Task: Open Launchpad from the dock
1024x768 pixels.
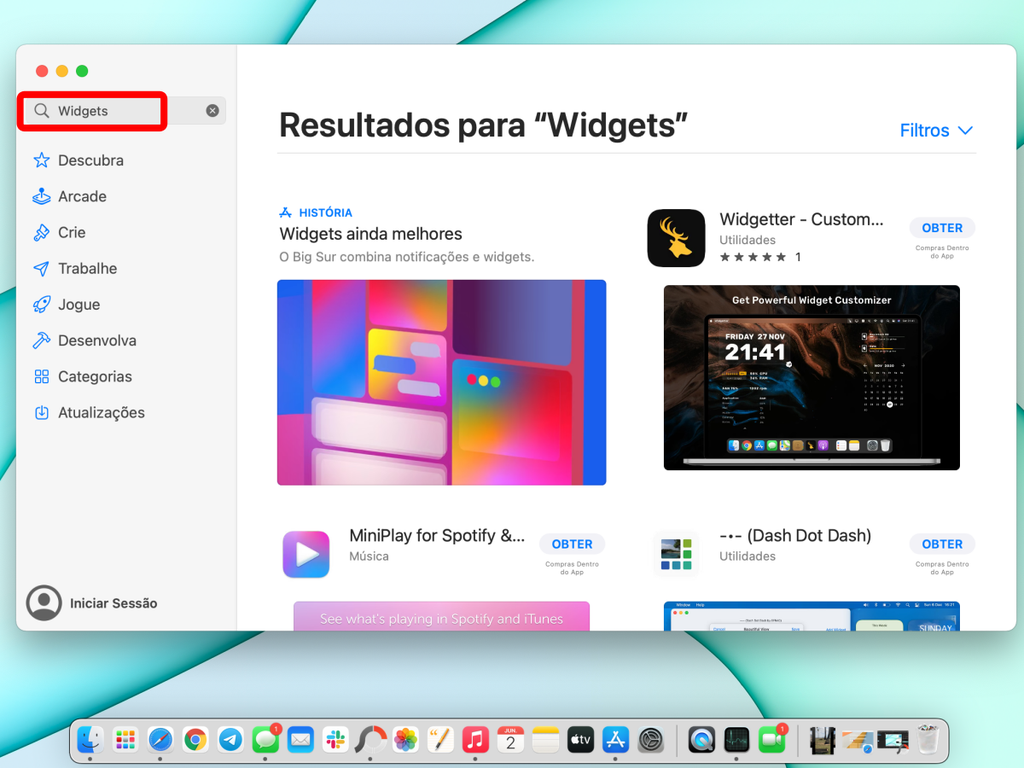Action: pyautogui.click(x=125, y=740)
